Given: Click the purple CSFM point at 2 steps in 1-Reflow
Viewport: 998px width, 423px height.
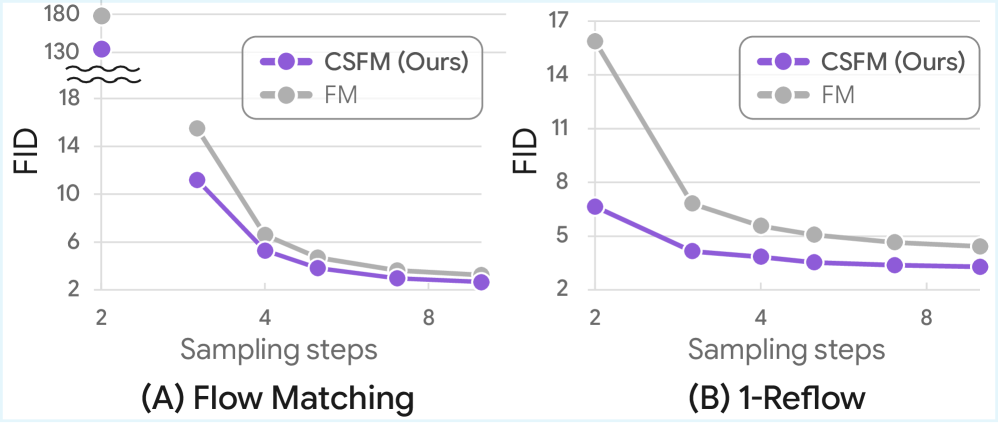Looking at the screenshot, I should point(595,206).
